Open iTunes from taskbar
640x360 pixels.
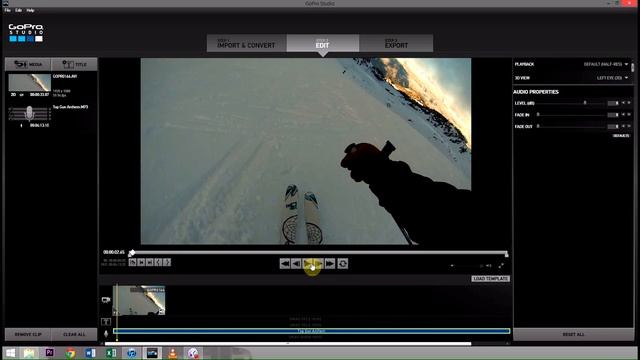(x=131, y=353)
